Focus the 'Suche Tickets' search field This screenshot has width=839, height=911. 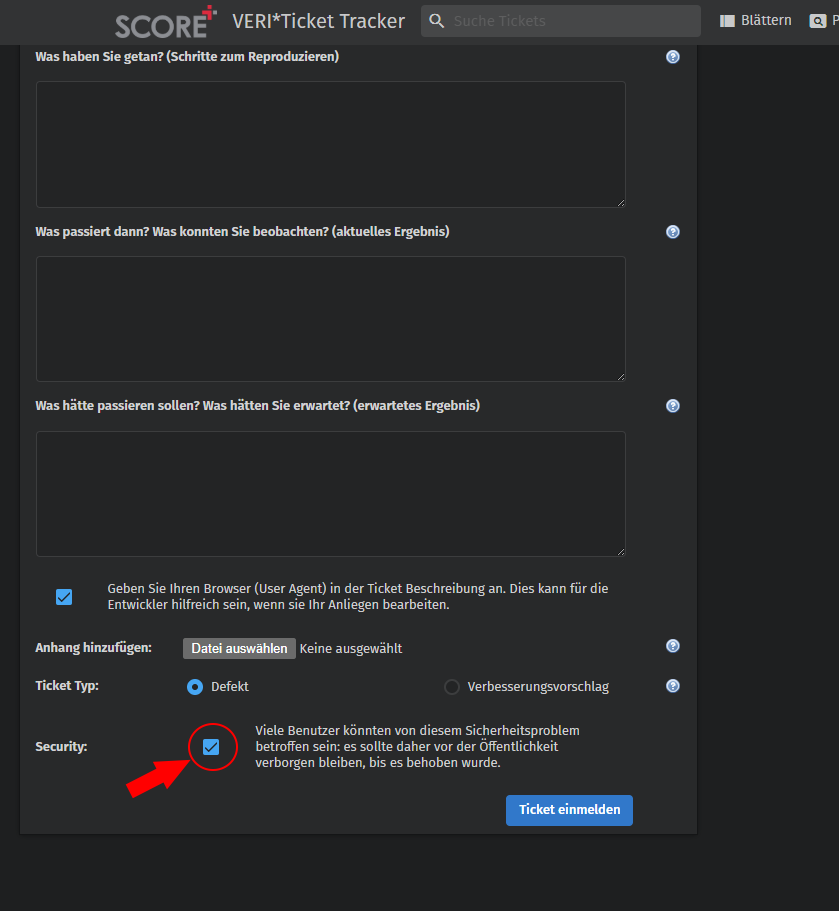coord(570,21)
